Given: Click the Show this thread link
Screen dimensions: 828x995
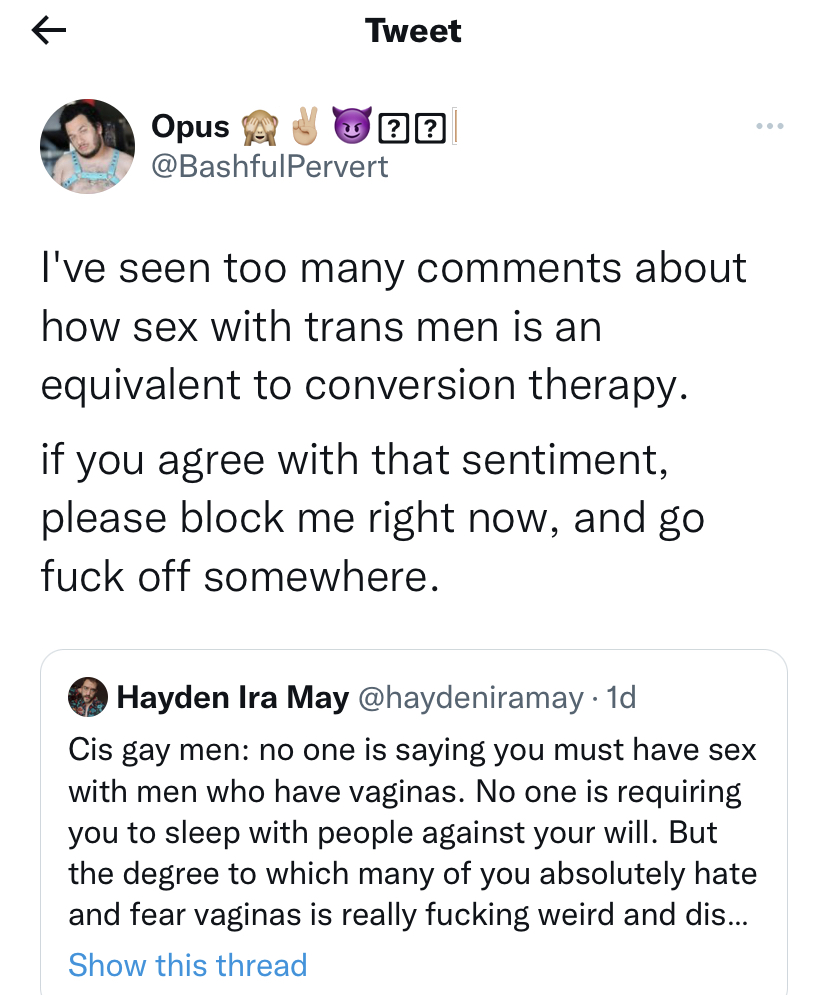Looking at the screenshot, I should (x=187, y=965).
